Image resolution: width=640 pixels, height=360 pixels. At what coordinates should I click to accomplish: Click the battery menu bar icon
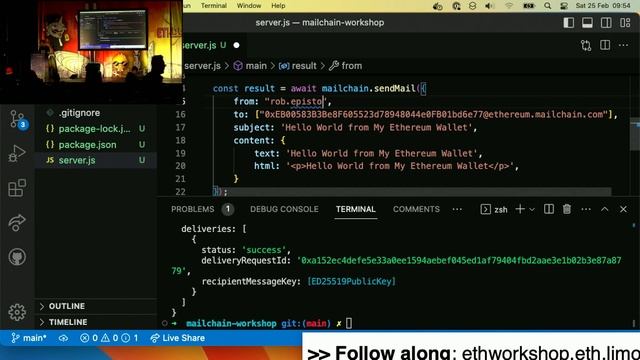529,6
